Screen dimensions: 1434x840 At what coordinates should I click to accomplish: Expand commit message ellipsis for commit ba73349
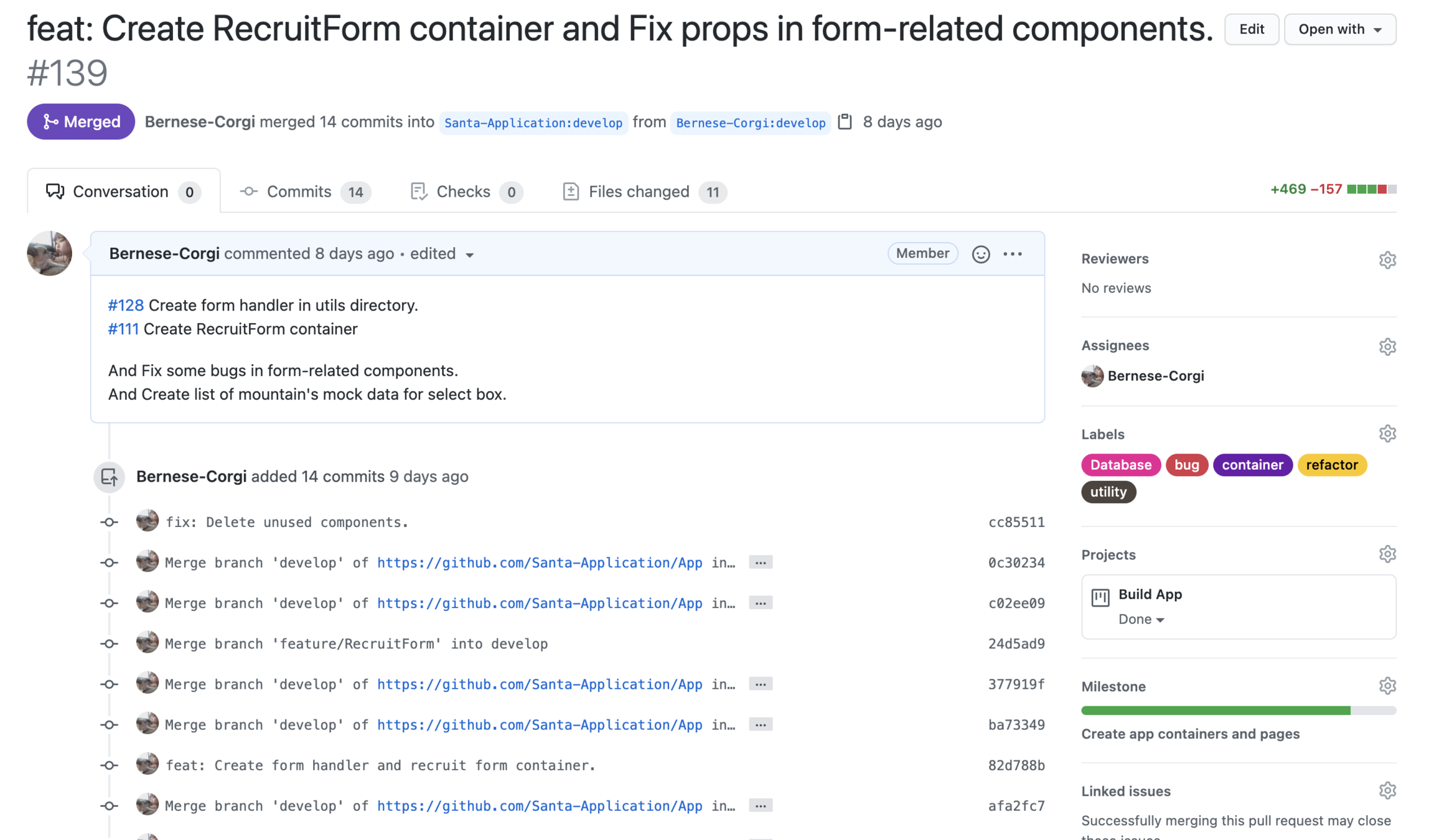(761, 724)
